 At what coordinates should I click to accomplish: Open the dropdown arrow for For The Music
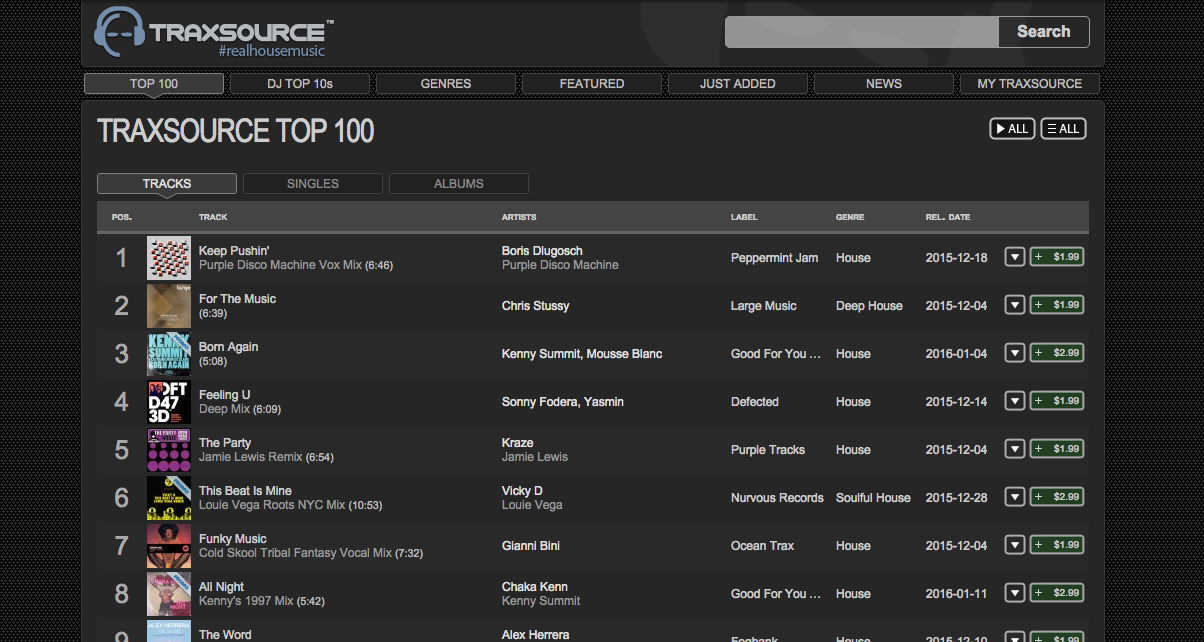pos(1015,305)
